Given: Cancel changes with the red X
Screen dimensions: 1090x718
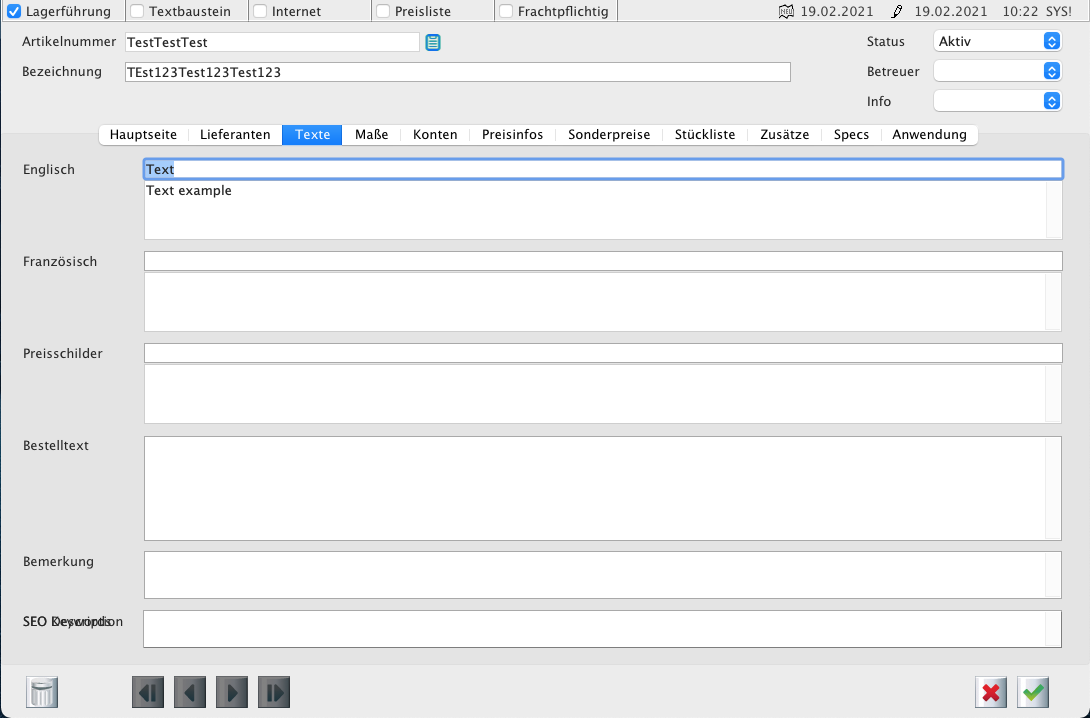Looking at the screenshot, I should pyautogui.click(x=991, y=692).
